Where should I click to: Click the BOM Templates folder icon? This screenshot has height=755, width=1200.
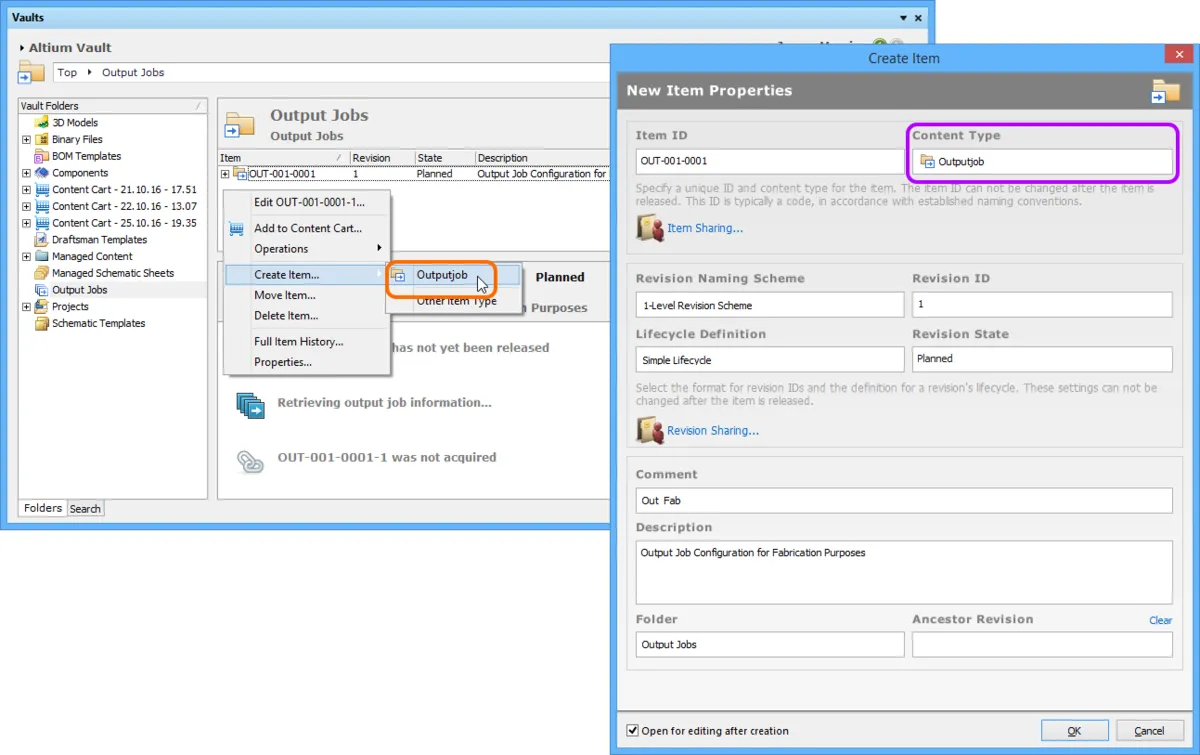click(42, 156)
